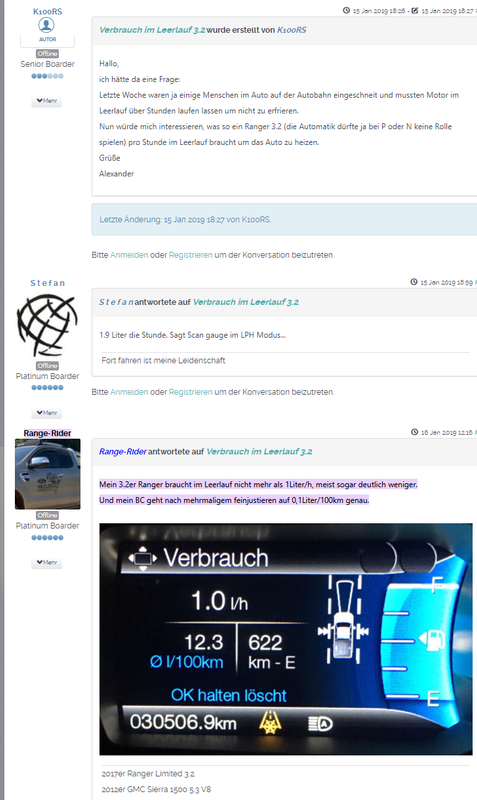This screenshot has width=477, height=800.
Task: Click Anmelden link below first post
Action: click(x=129, y=255)
